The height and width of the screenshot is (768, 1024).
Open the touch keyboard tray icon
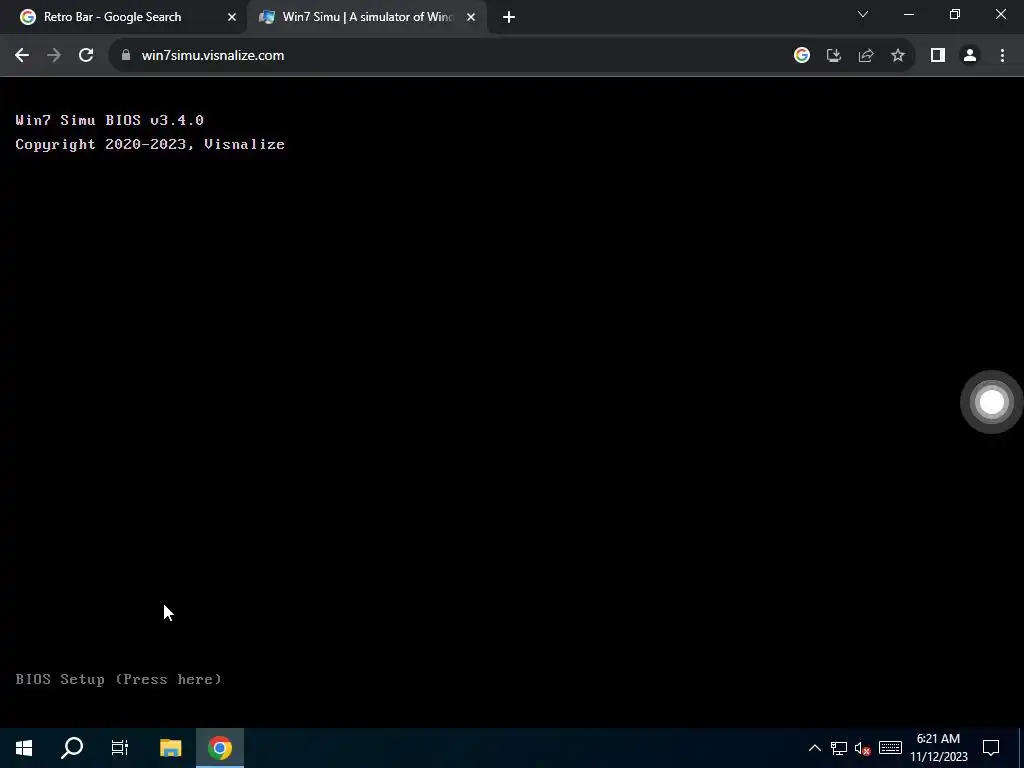[x=890, y=748]
